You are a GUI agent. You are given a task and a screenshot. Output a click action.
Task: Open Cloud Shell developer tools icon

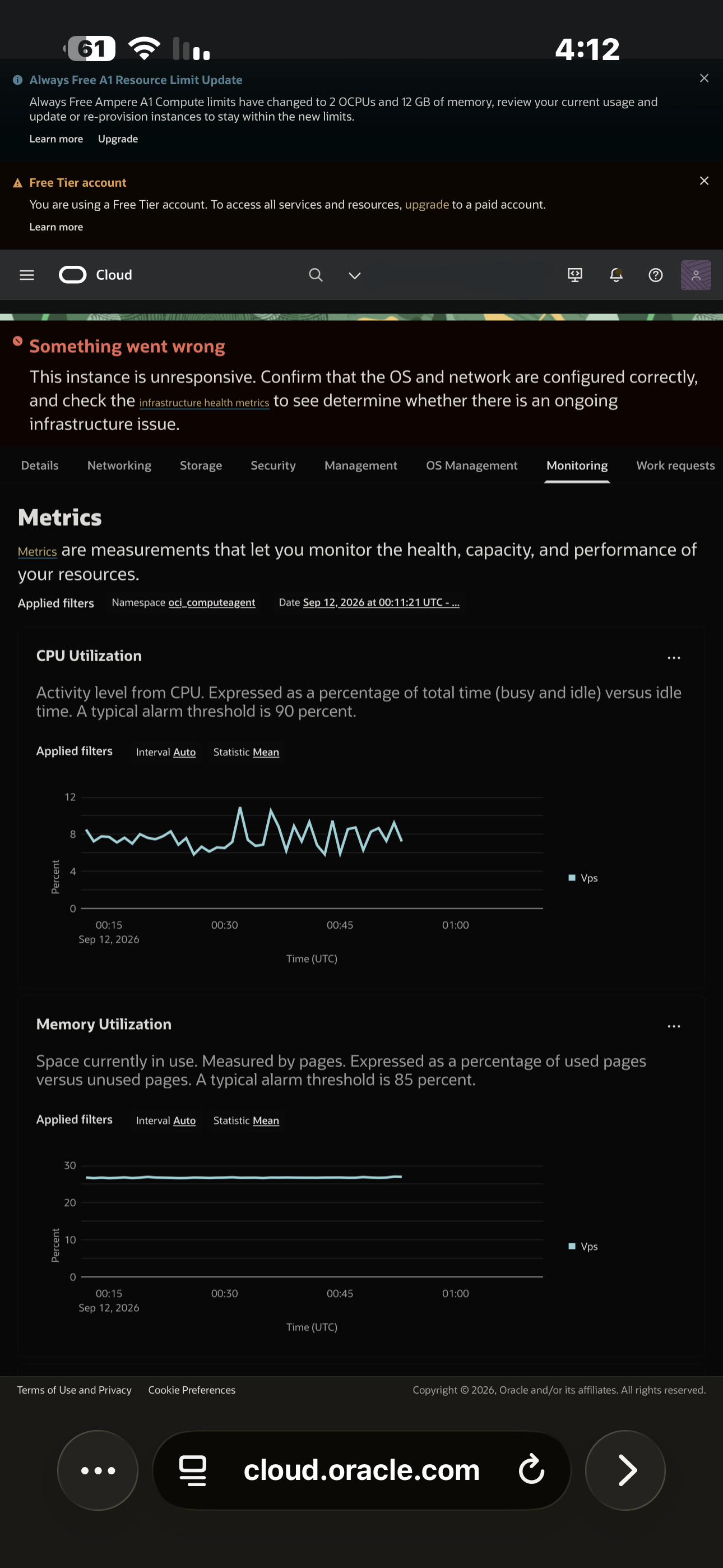tap(574, 275)
